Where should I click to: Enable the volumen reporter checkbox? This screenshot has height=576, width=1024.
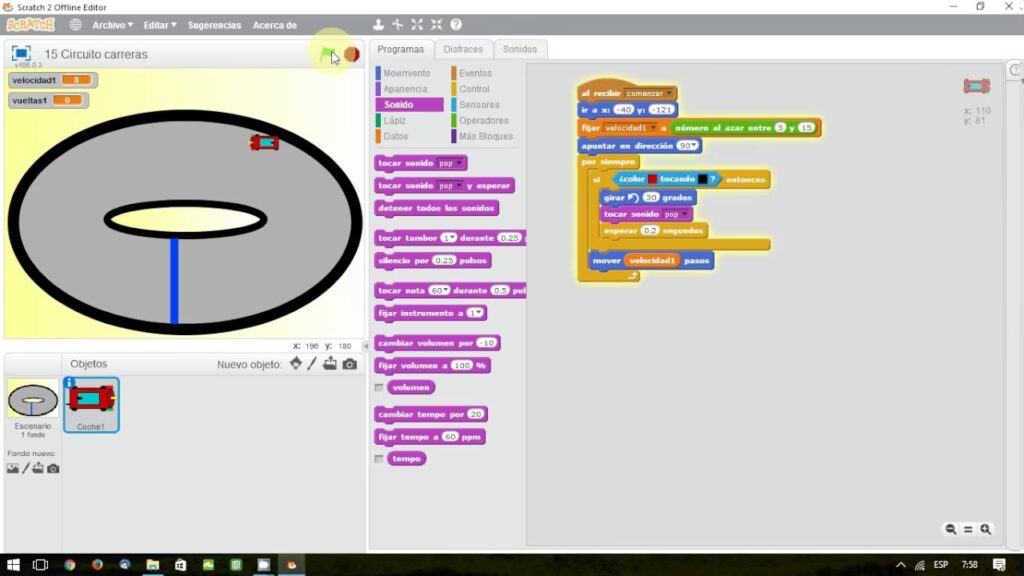(379, 387)
